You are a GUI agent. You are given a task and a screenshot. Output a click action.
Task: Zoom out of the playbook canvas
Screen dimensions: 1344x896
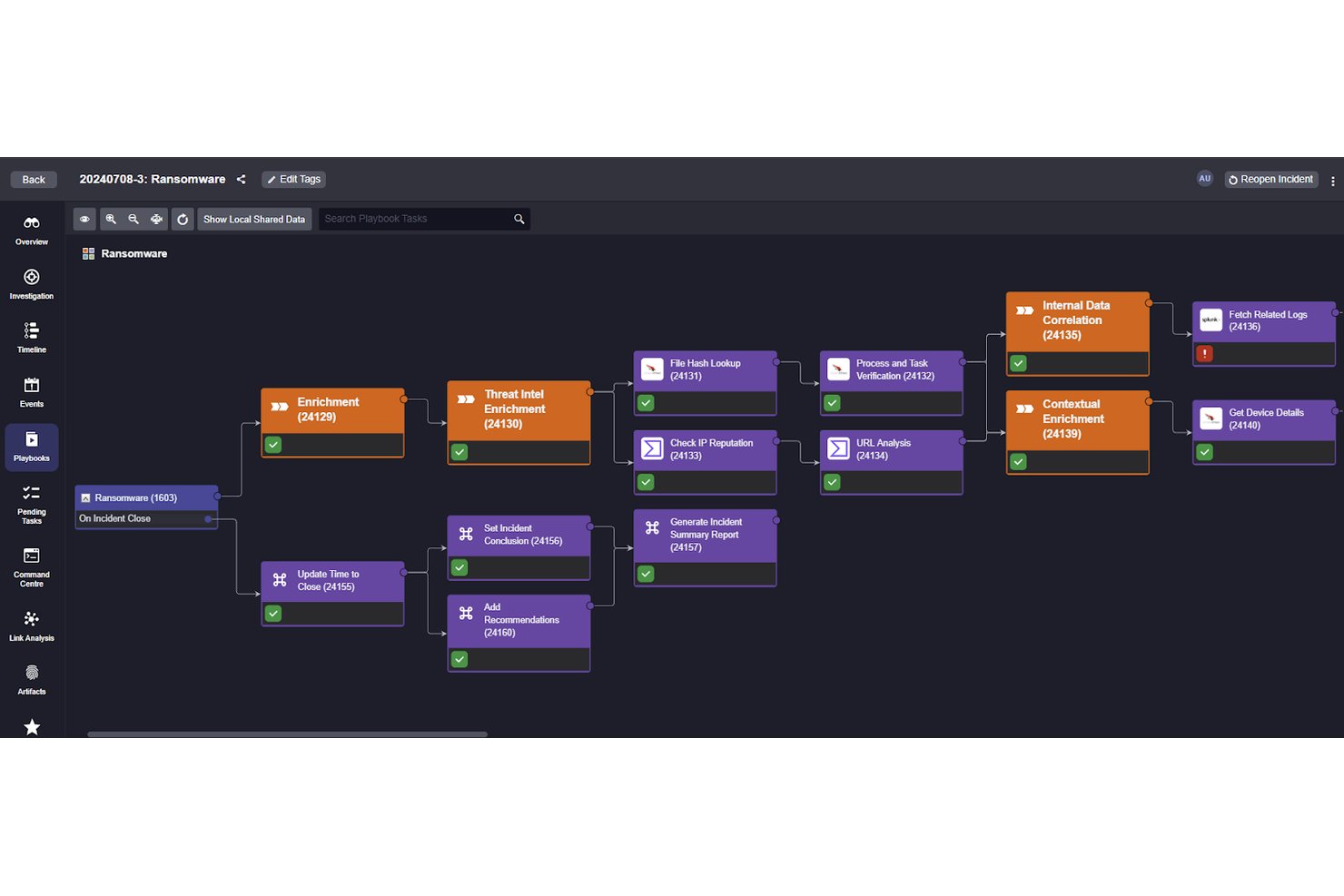tap(133, 219)
